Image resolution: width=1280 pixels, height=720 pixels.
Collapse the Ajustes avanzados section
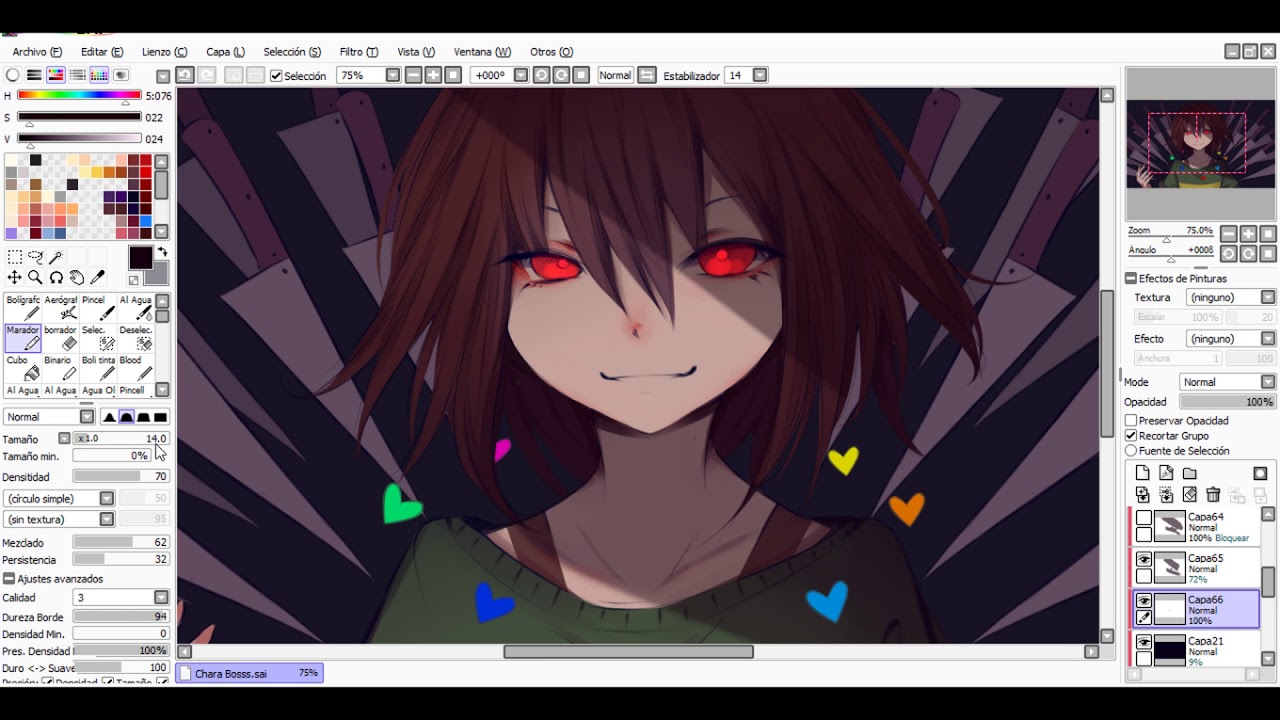tap(9, 579)
